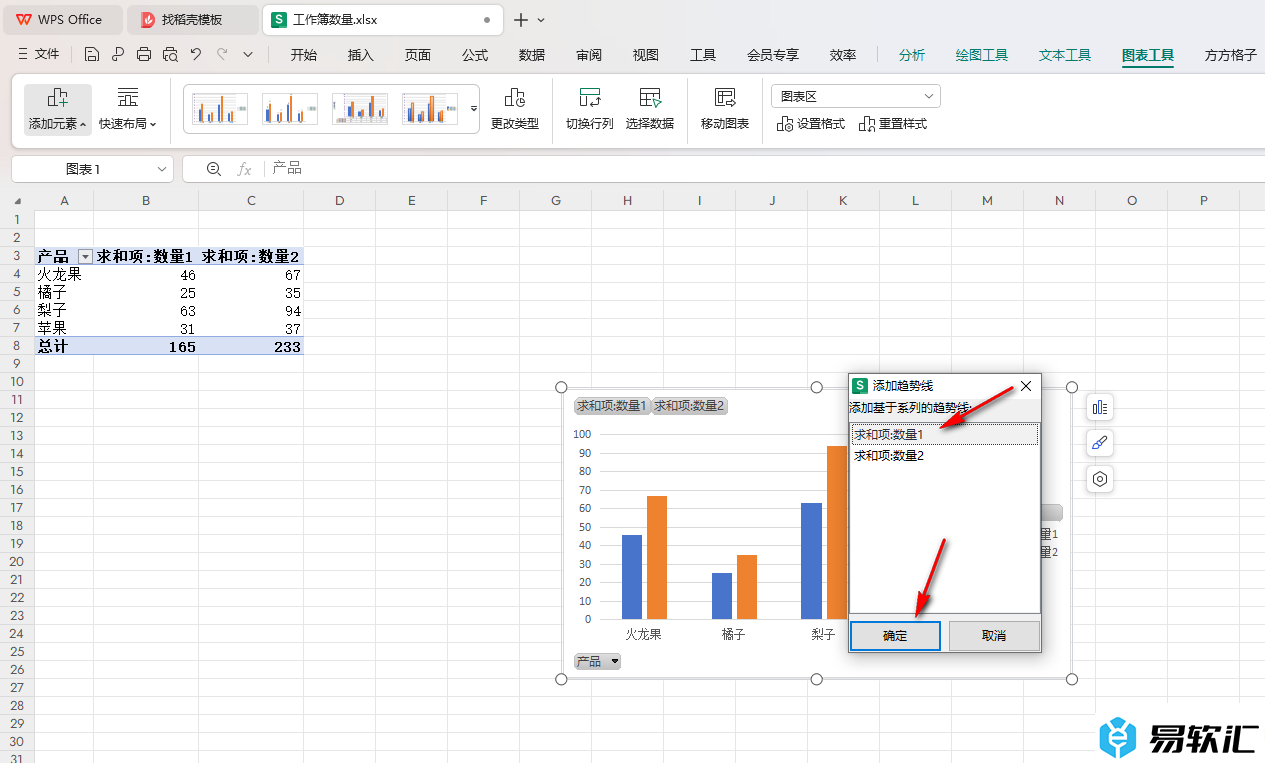
Task: Select cell with value 165
Action: [146, 347]
